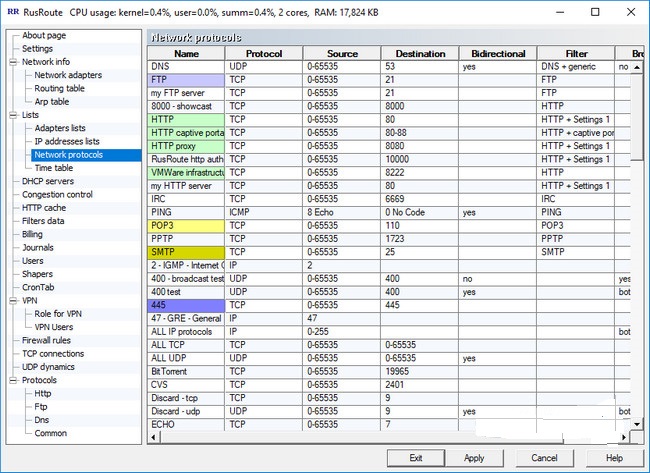Click the horizontal scroll left arrow

tap(154, 437)
